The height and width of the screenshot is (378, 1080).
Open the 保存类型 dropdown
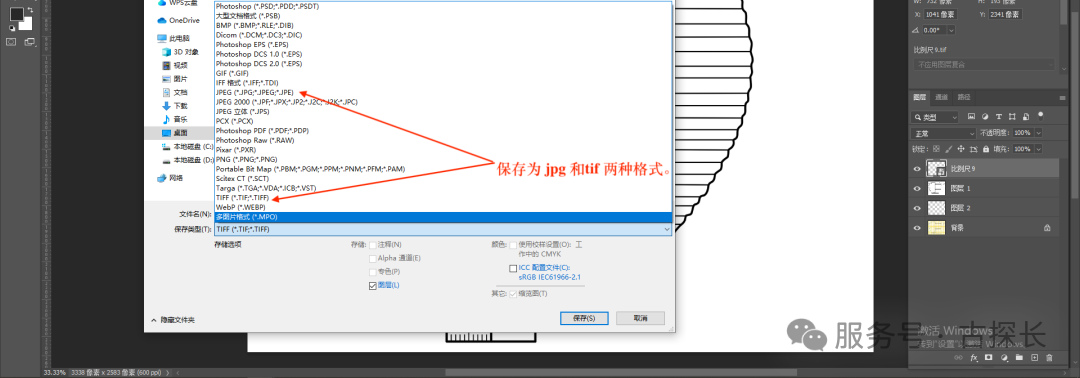[443, 229]
